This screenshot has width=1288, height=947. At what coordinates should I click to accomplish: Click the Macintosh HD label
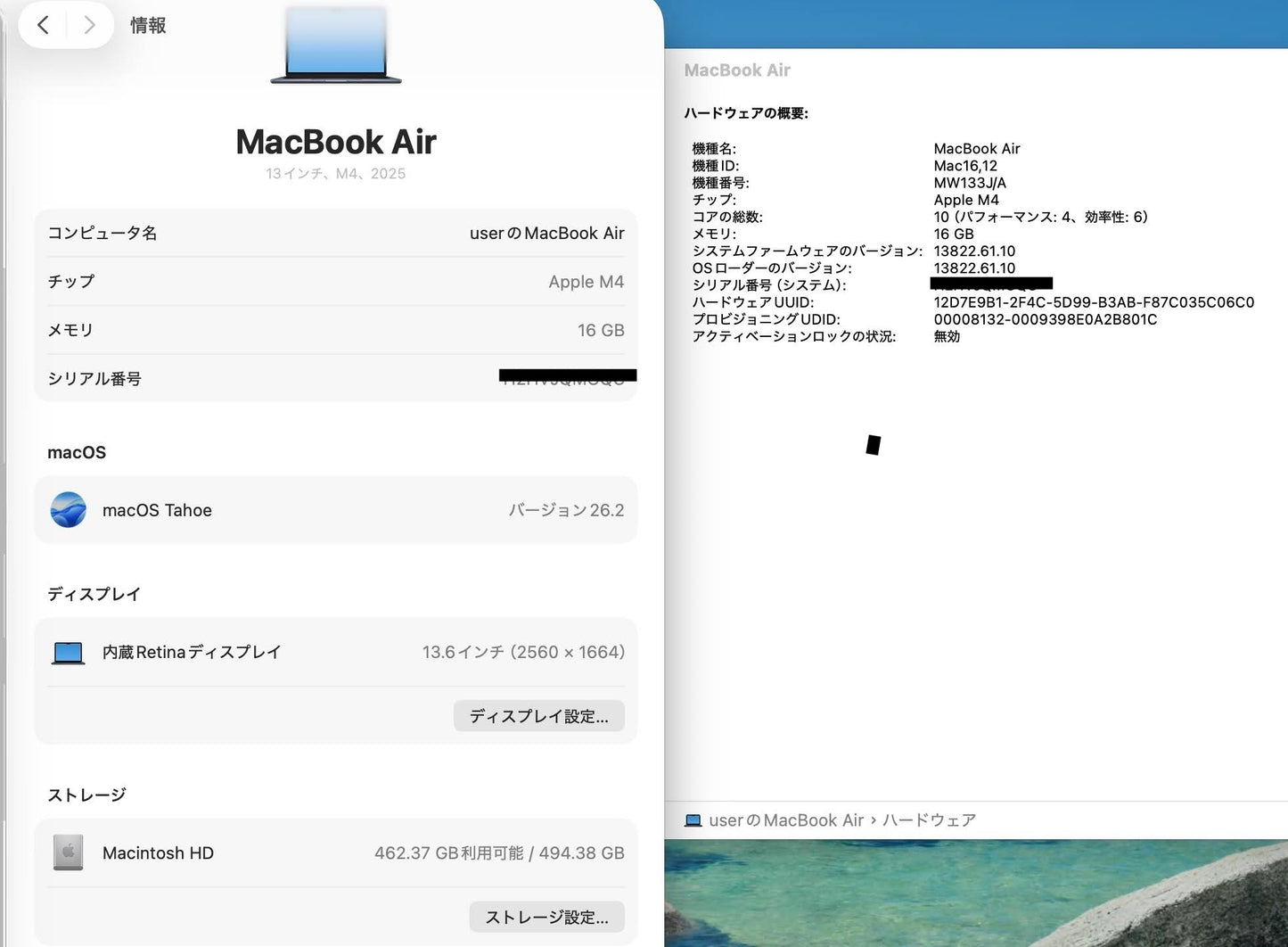(158, 853)
